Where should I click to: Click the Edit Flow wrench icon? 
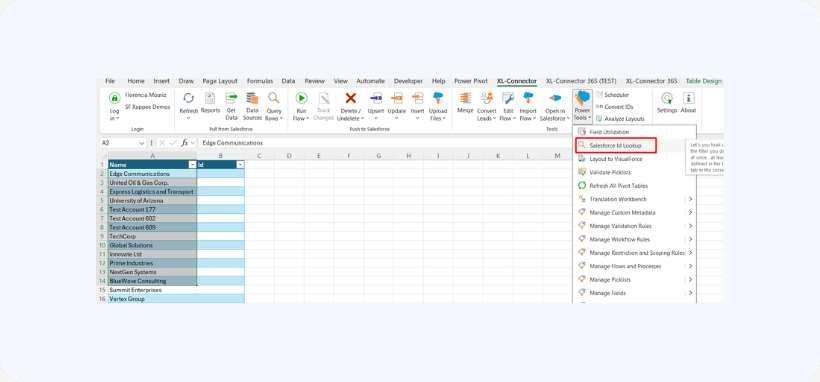click(508, 98)
